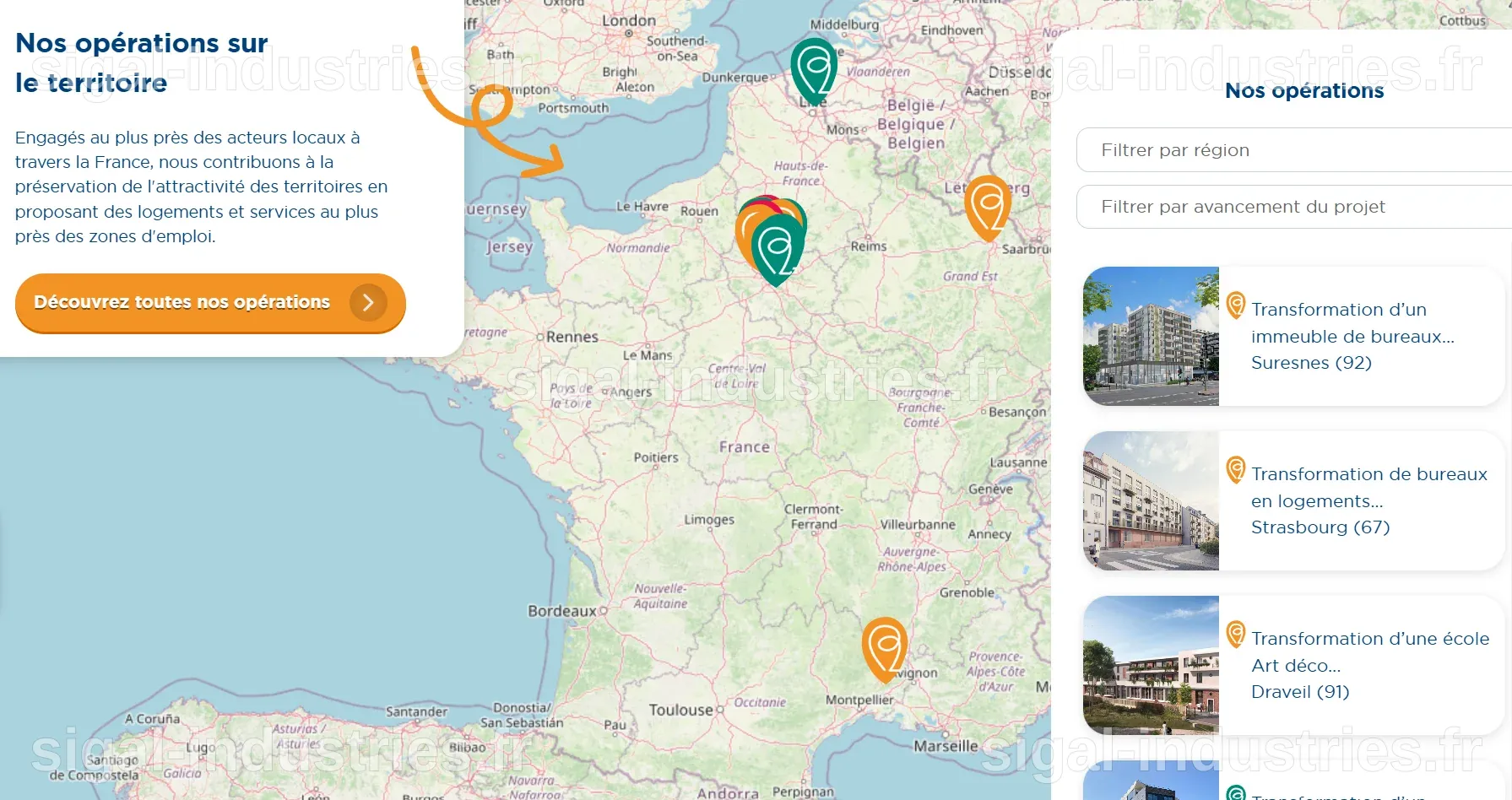Click the orange pin icon beside Suresnes listing
This screenshot has width=1512, height=800.
1236,305
